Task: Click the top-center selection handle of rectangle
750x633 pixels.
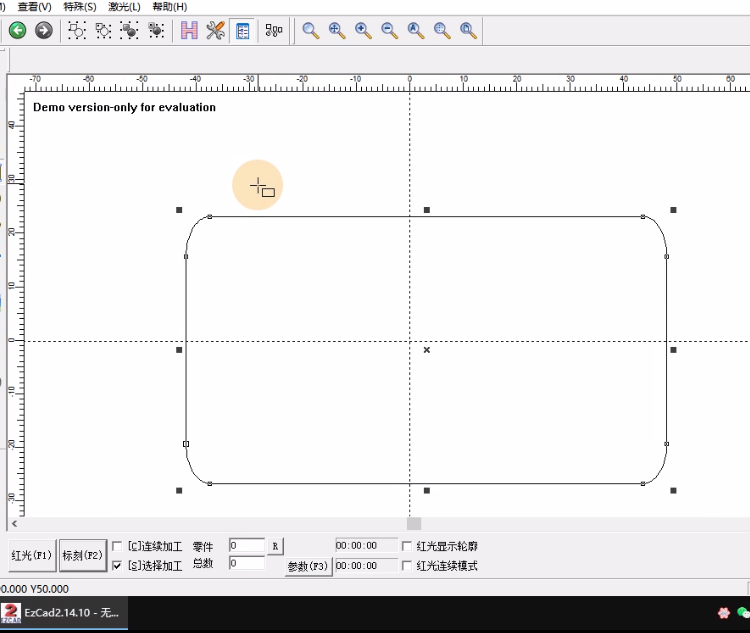Action: click(x=427, y=210)
